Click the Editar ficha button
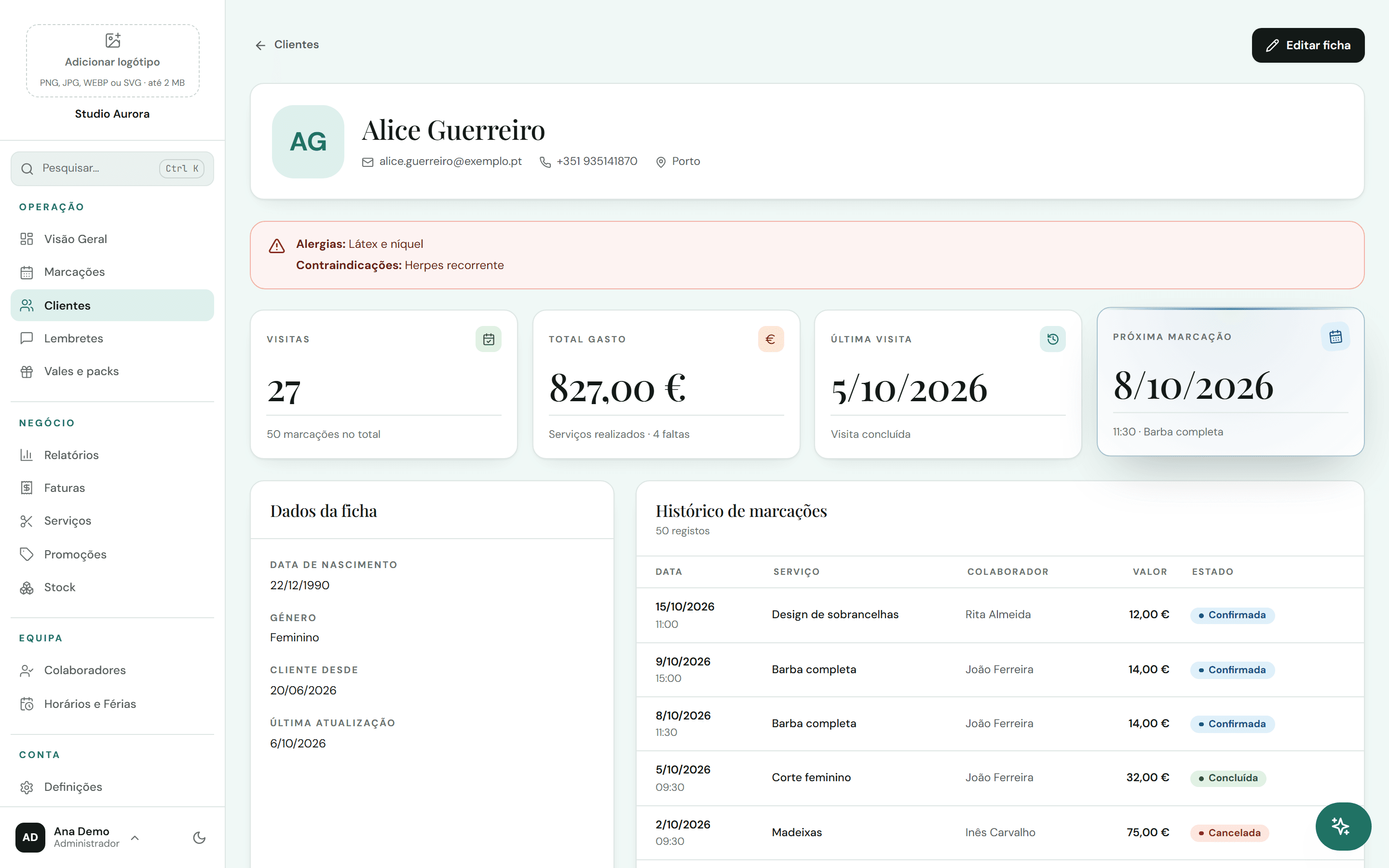This screenshot has width=1389, height=868. (x=1308, y=45)
